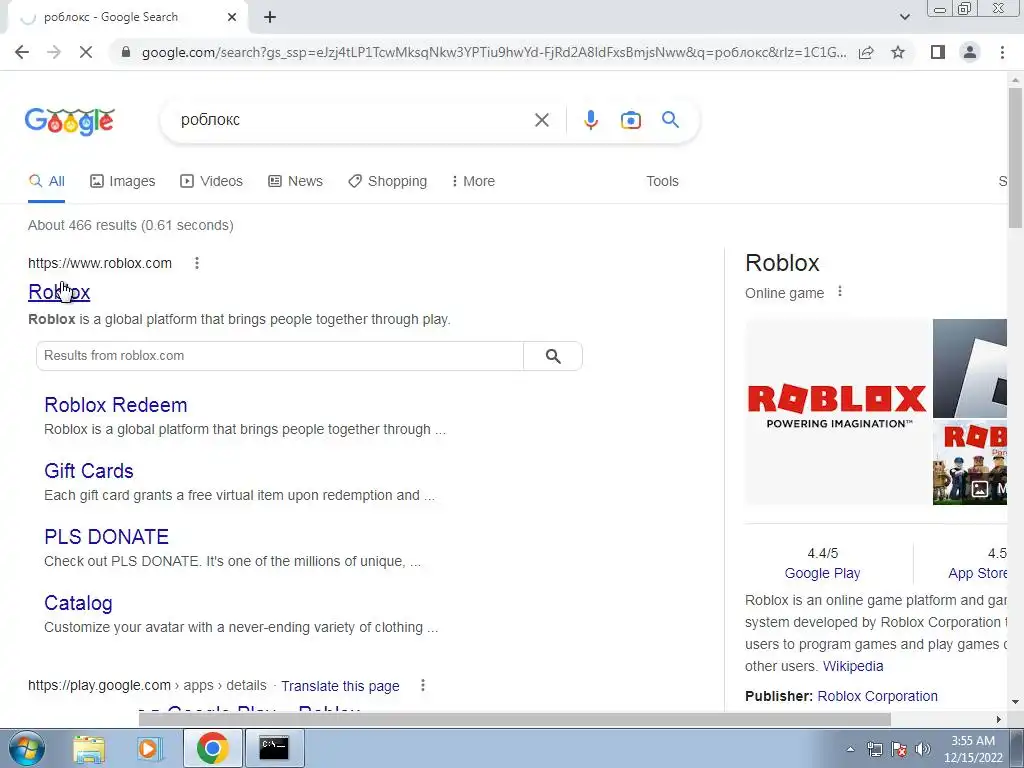The height and width of the screenshot is (768, 1024).
Task: Click the horizontal scrollbar thumb
Action: [515, 719]
